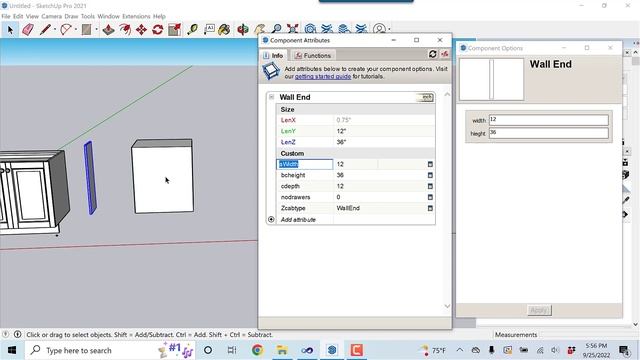Open dropdown arrow beside the Pencil tool

click(55, 30)
